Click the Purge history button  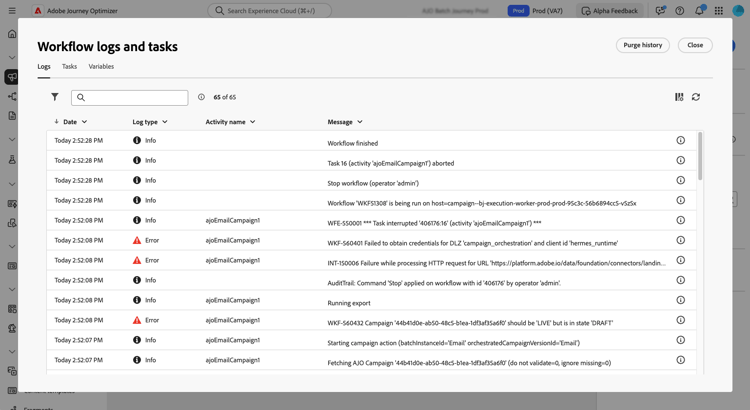(x=642, y=45)
